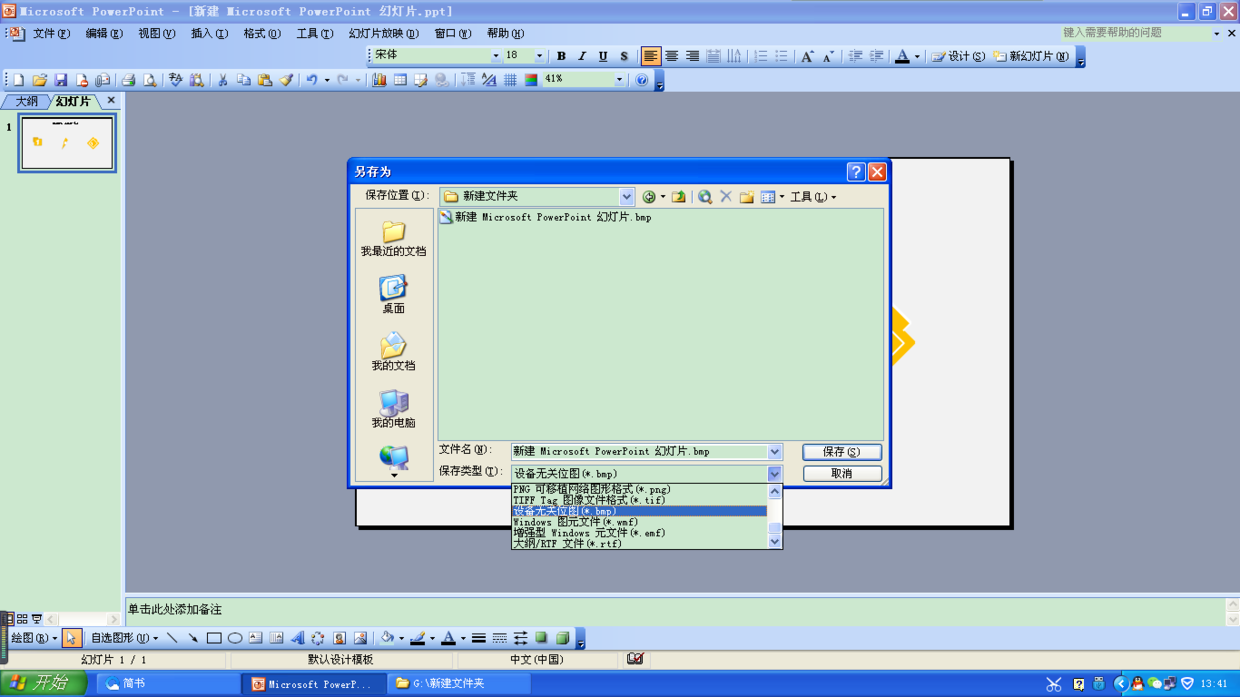Click the Print icon in the toolbar
This screenshot has width=1240, height=697.
128,80
